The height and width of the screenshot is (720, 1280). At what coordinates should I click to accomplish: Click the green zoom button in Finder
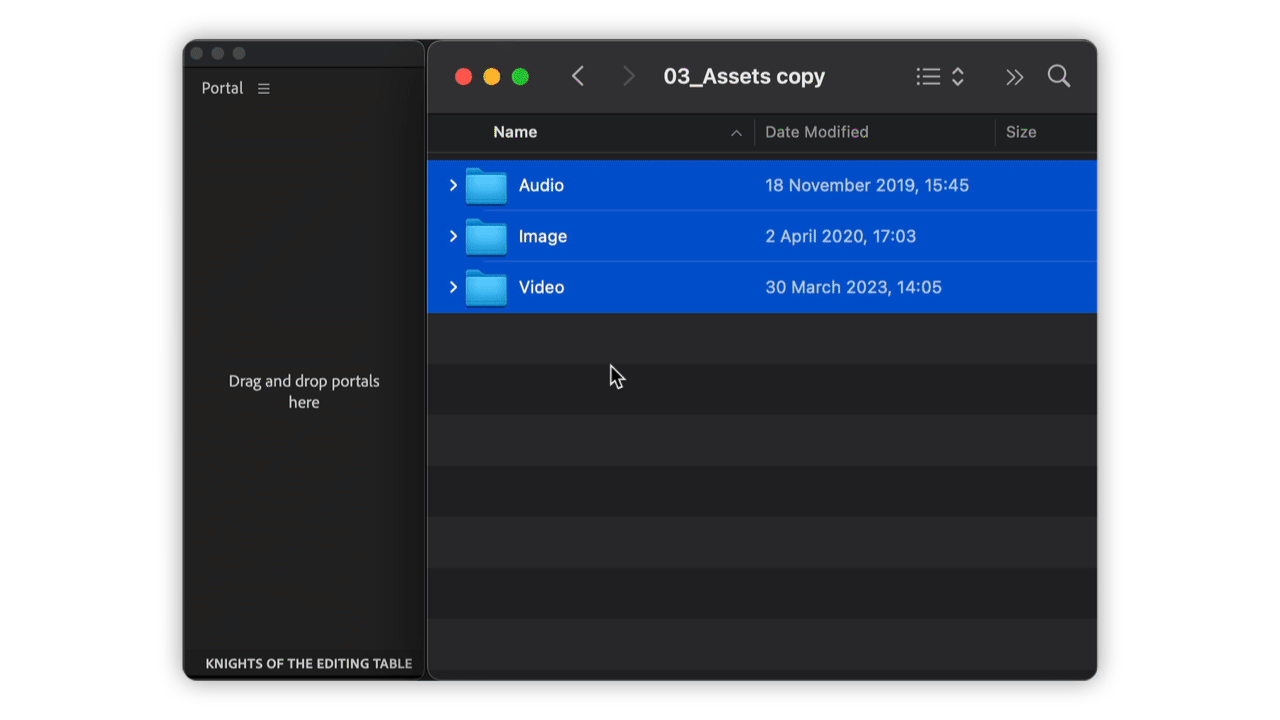coord(520,77)
